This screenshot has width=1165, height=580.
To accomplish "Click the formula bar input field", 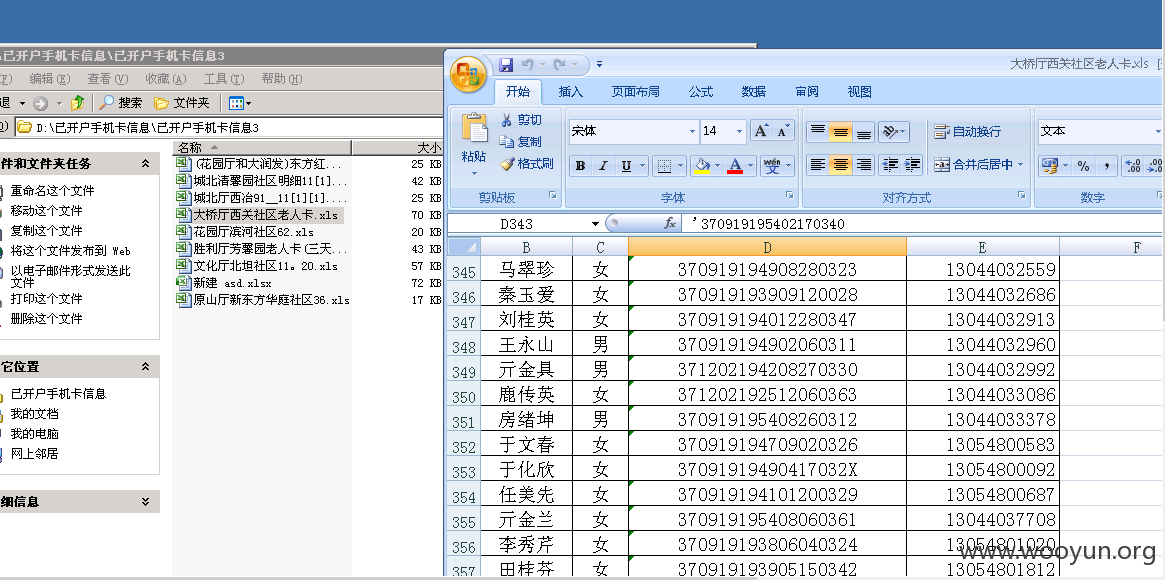I will (922, 224).
